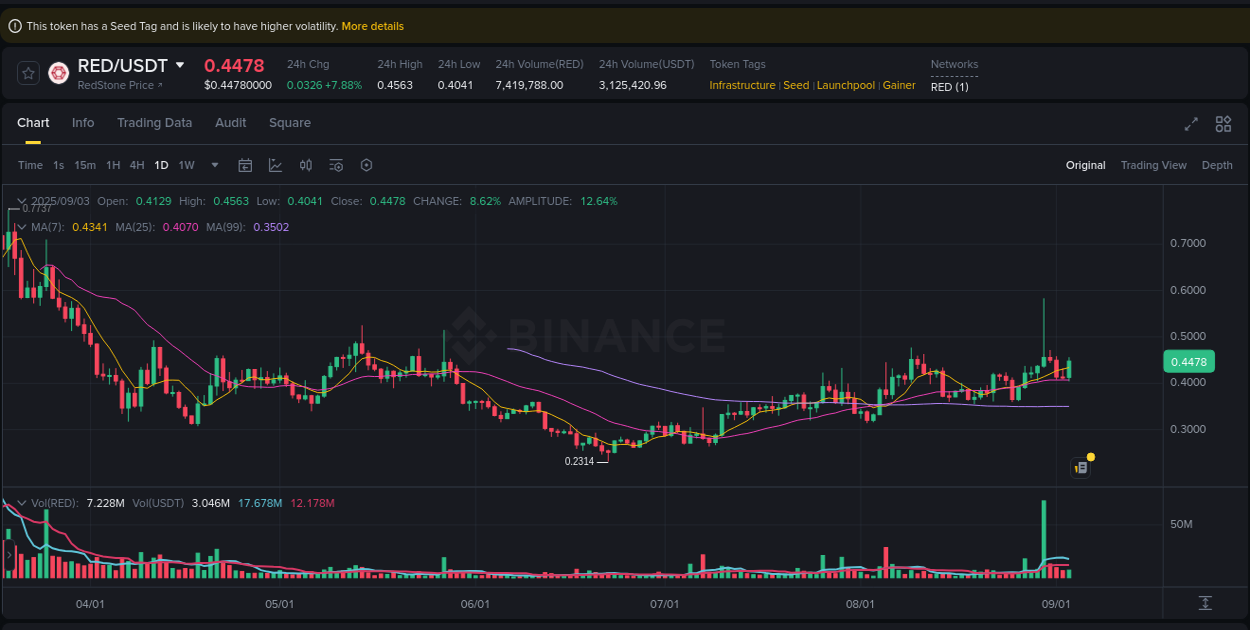
Task: Switch to the Trading Data tab
Action: [154, 122]
